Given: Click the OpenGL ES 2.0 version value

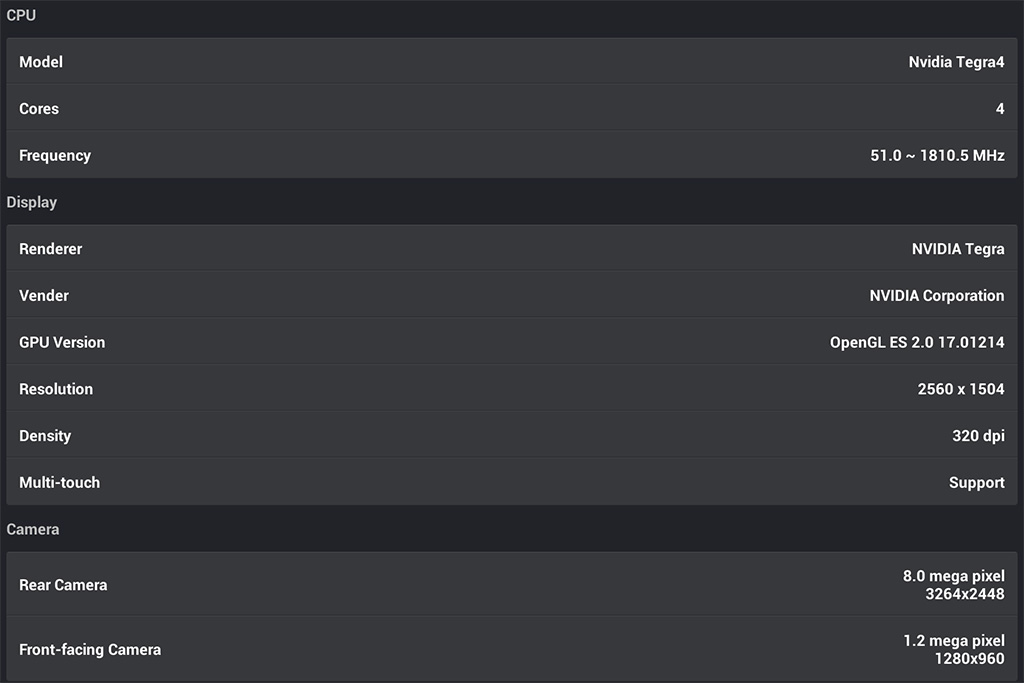Looking at the screenshot, I should [917, 343].
